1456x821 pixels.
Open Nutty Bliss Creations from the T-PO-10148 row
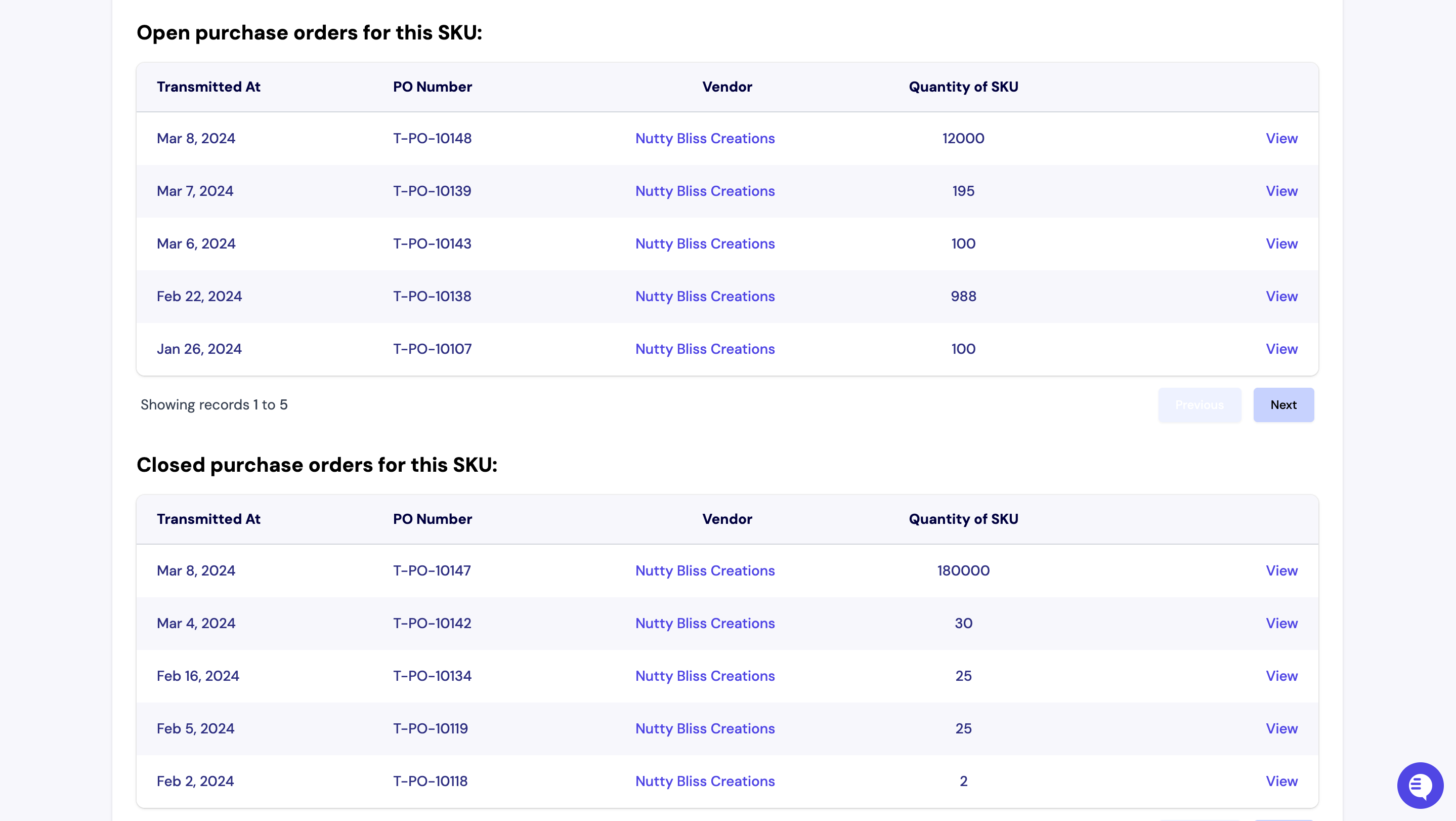pos(704,138)
